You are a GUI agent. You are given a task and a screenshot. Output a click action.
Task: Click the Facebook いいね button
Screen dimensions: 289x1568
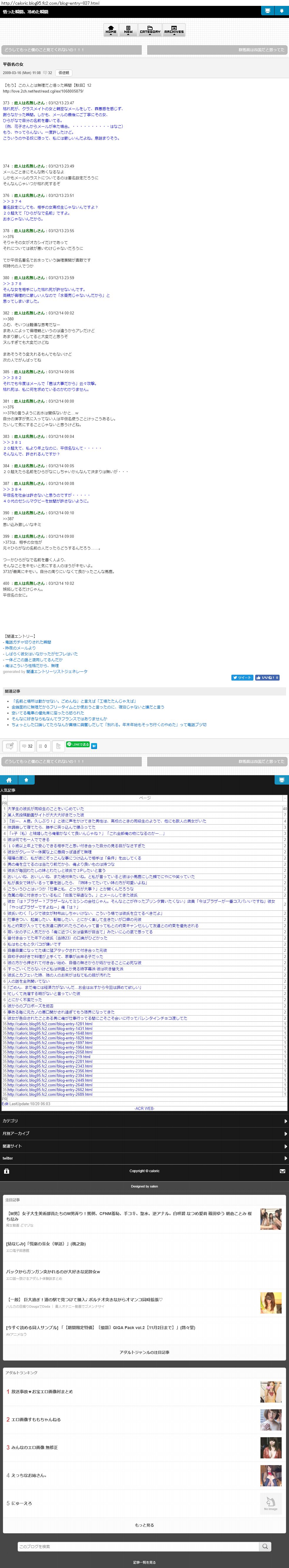pyautogui.click(x=267, y=678)
